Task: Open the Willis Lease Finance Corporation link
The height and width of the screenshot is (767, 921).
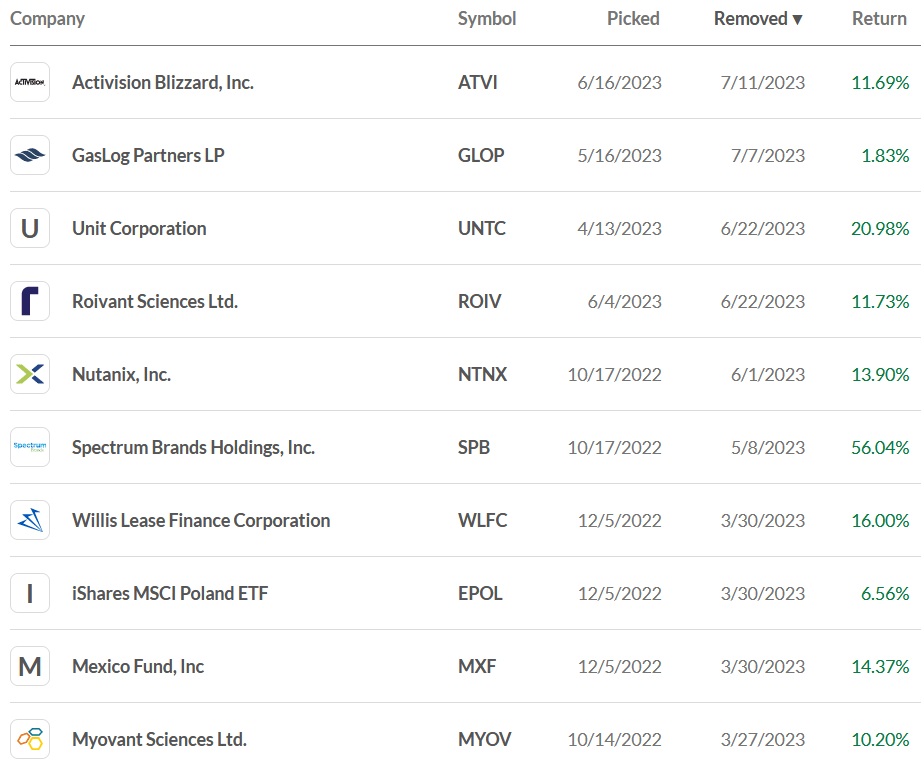Action: coord(201,520)
